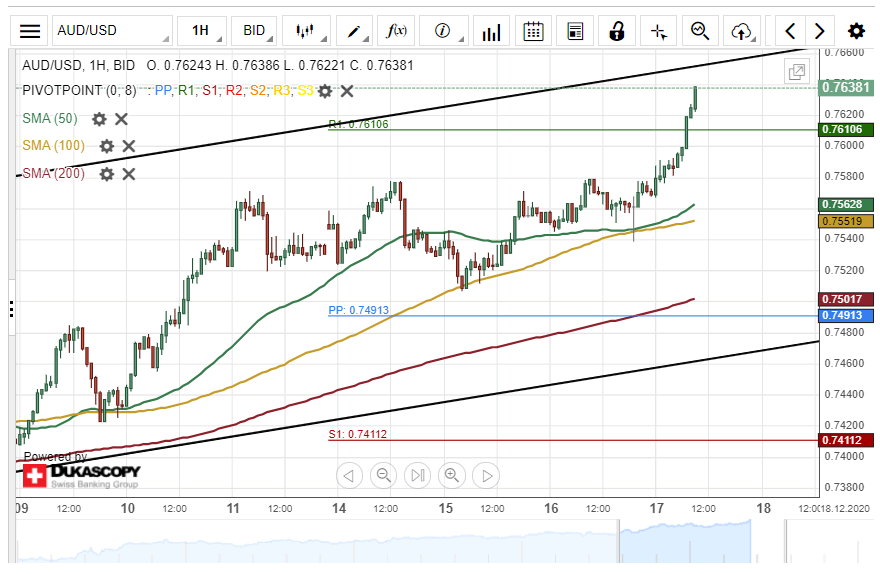Open the bar chart volume tool
Viewport: 880px width, 574px height.
point(492,31)
